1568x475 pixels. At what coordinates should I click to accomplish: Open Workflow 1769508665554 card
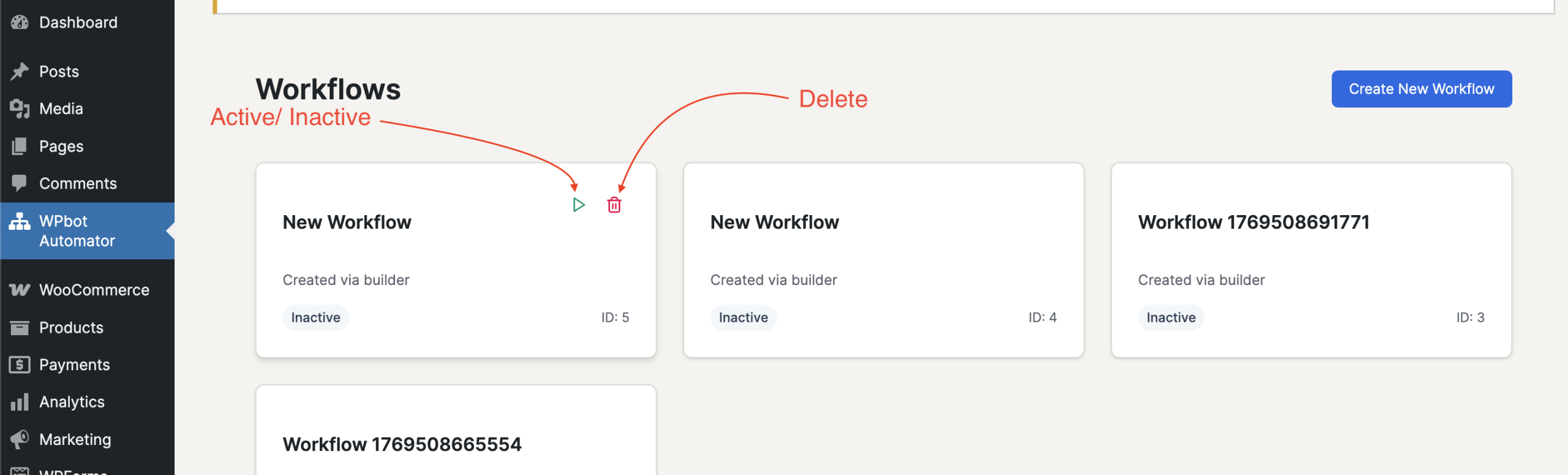click(402, 444)
